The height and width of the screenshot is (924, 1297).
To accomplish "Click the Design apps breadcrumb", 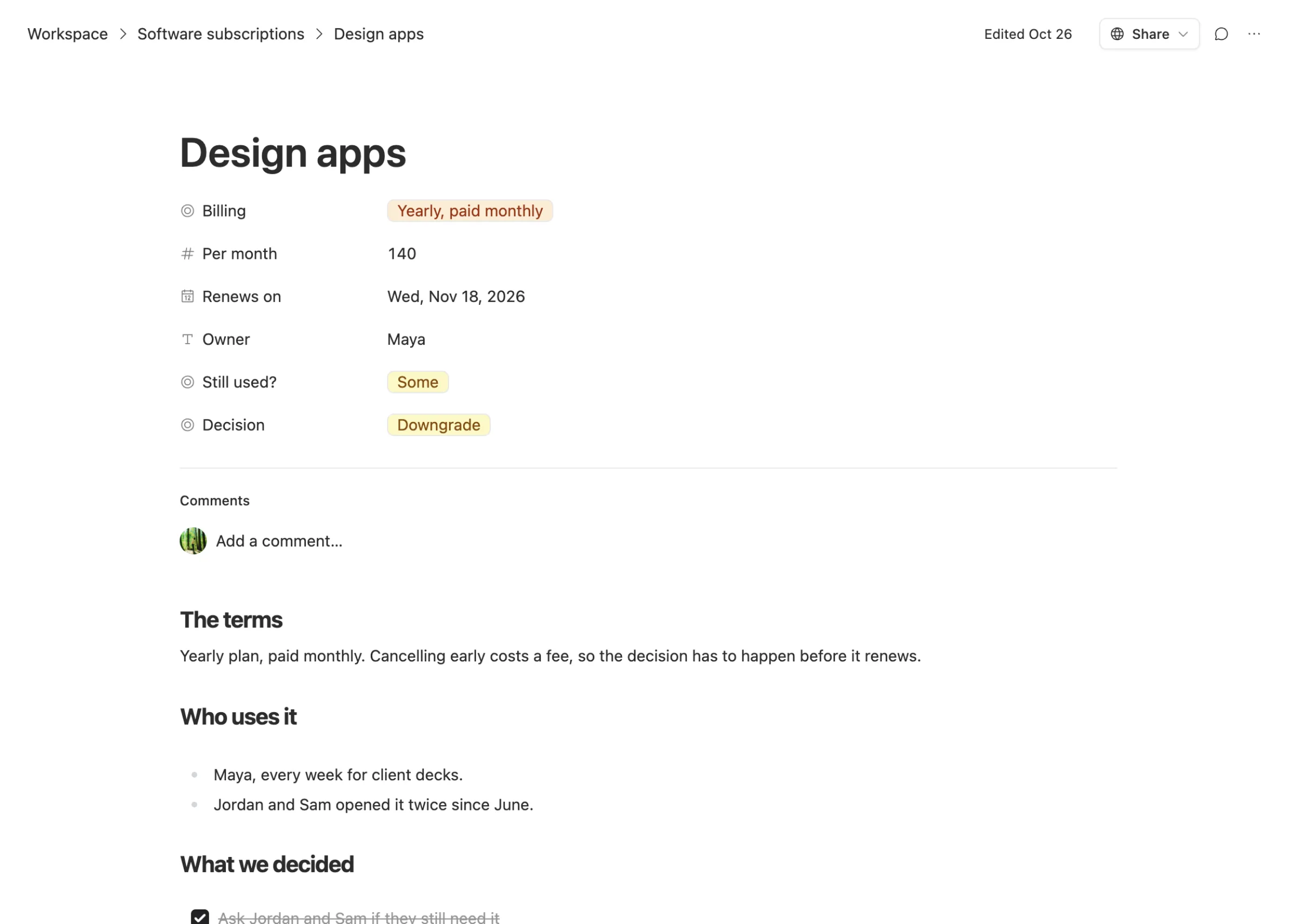I will pos(378,34).
